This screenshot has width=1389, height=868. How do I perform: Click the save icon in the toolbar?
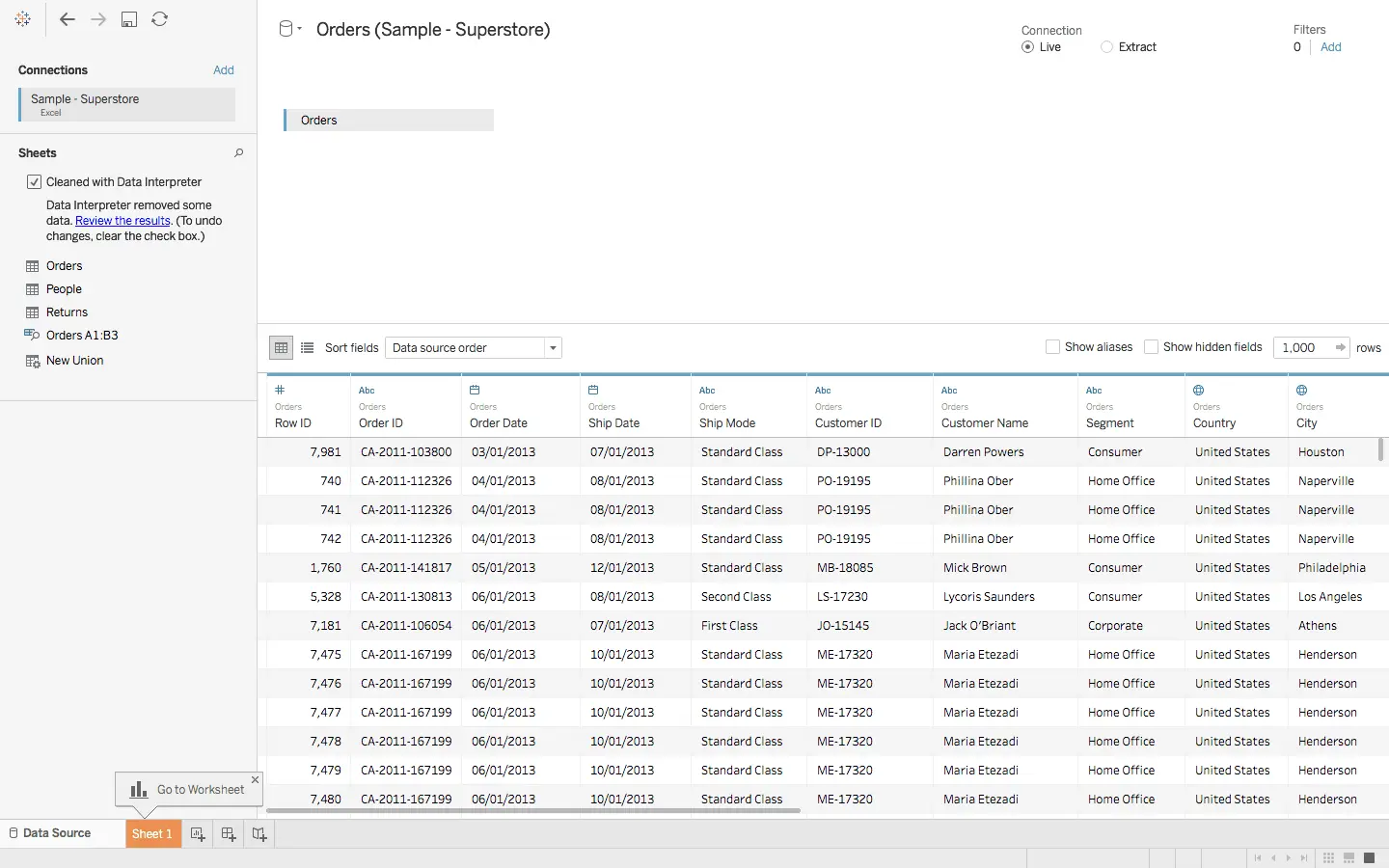pos(129,19)
